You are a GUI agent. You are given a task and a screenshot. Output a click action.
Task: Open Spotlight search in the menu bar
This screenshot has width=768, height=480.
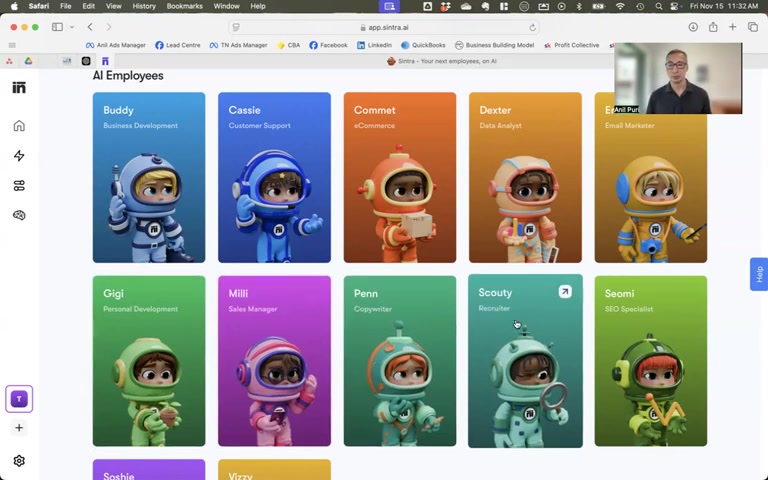coord(659,6)
